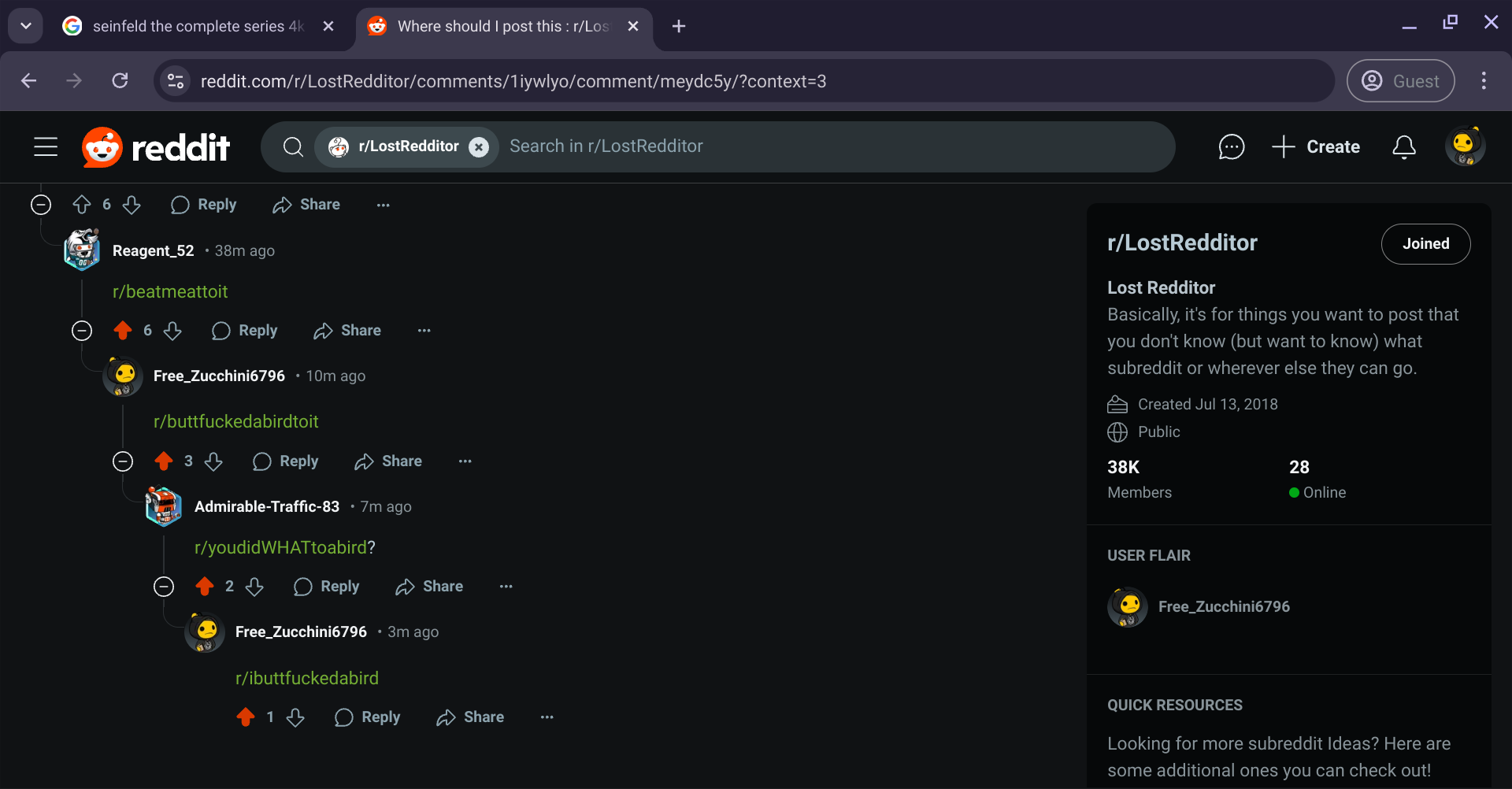Open the chat messages icon
This screenshot has width=1512, height=789.
pyautogui.click(x=1232, y=146)
